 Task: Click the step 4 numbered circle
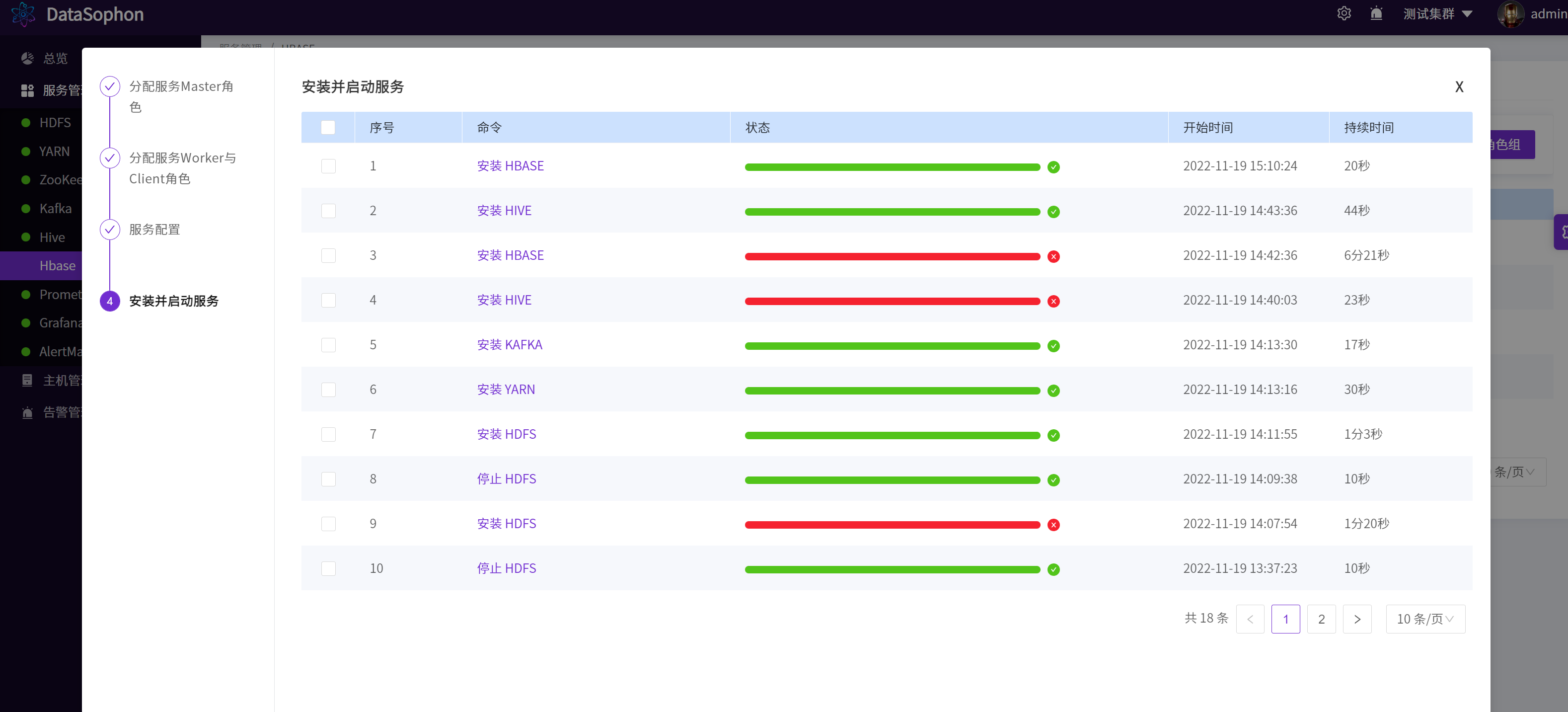[110, 301]
